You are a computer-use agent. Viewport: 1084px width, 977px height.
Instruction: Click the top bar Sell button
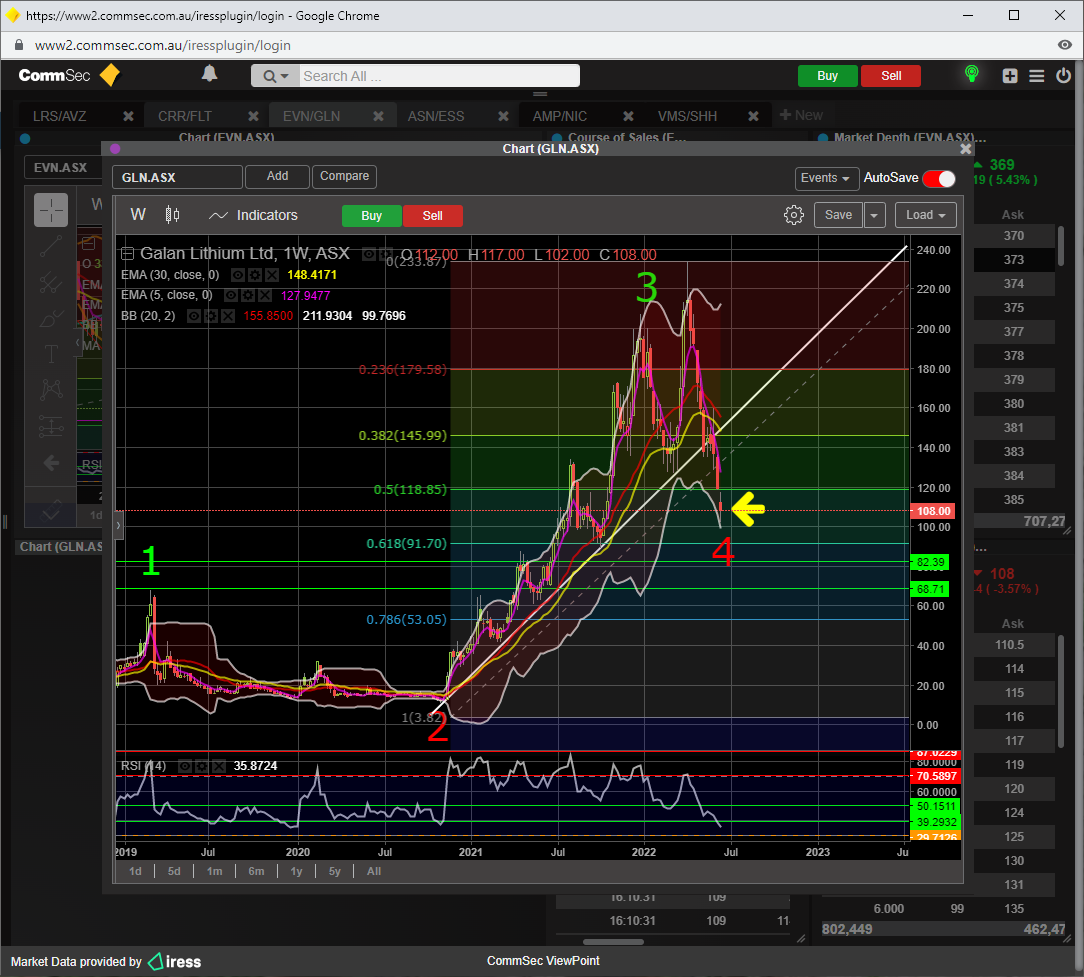tap(891, 76)
